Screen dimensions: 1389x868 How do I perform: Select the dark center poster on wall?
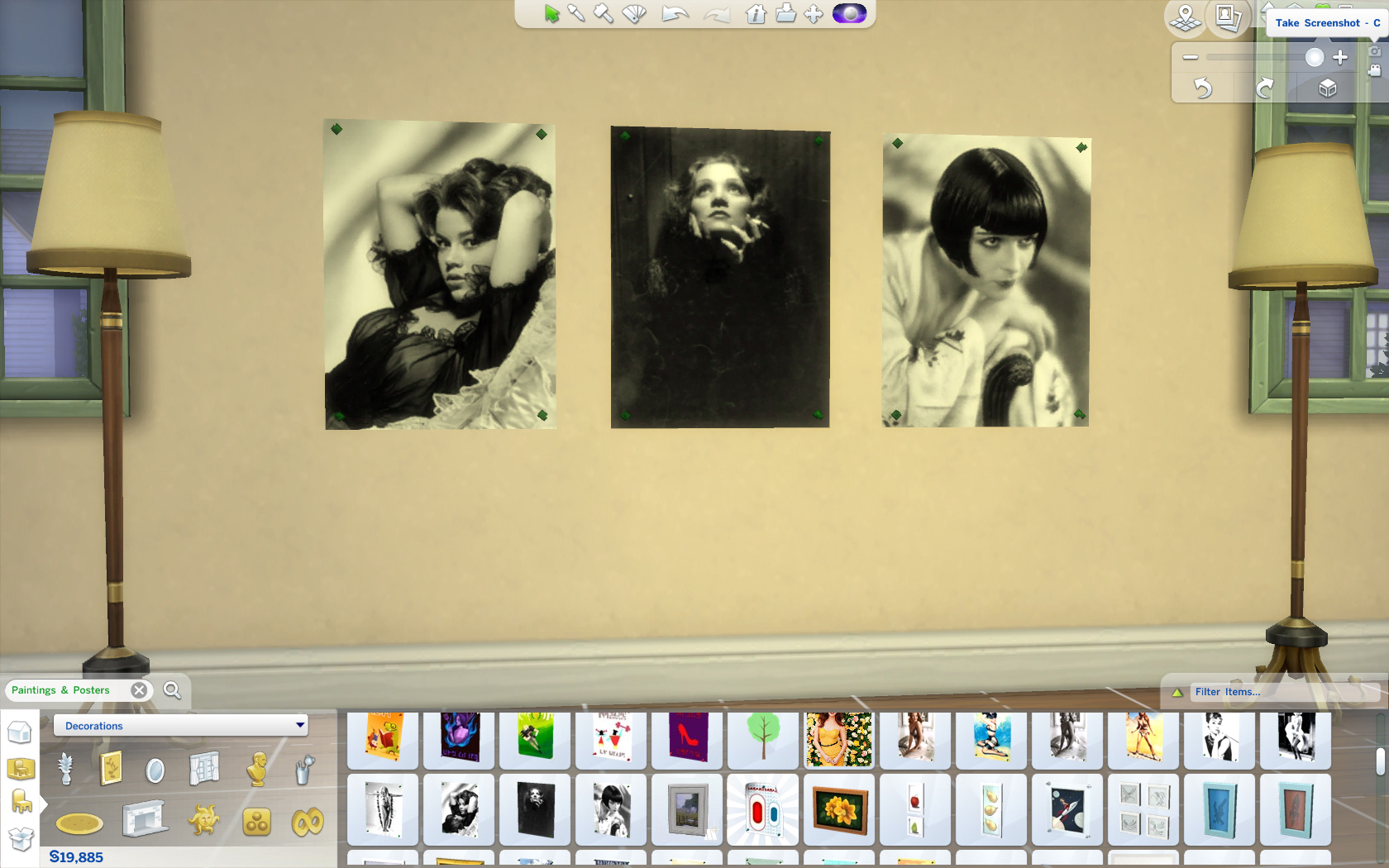[x=720, y=278]
